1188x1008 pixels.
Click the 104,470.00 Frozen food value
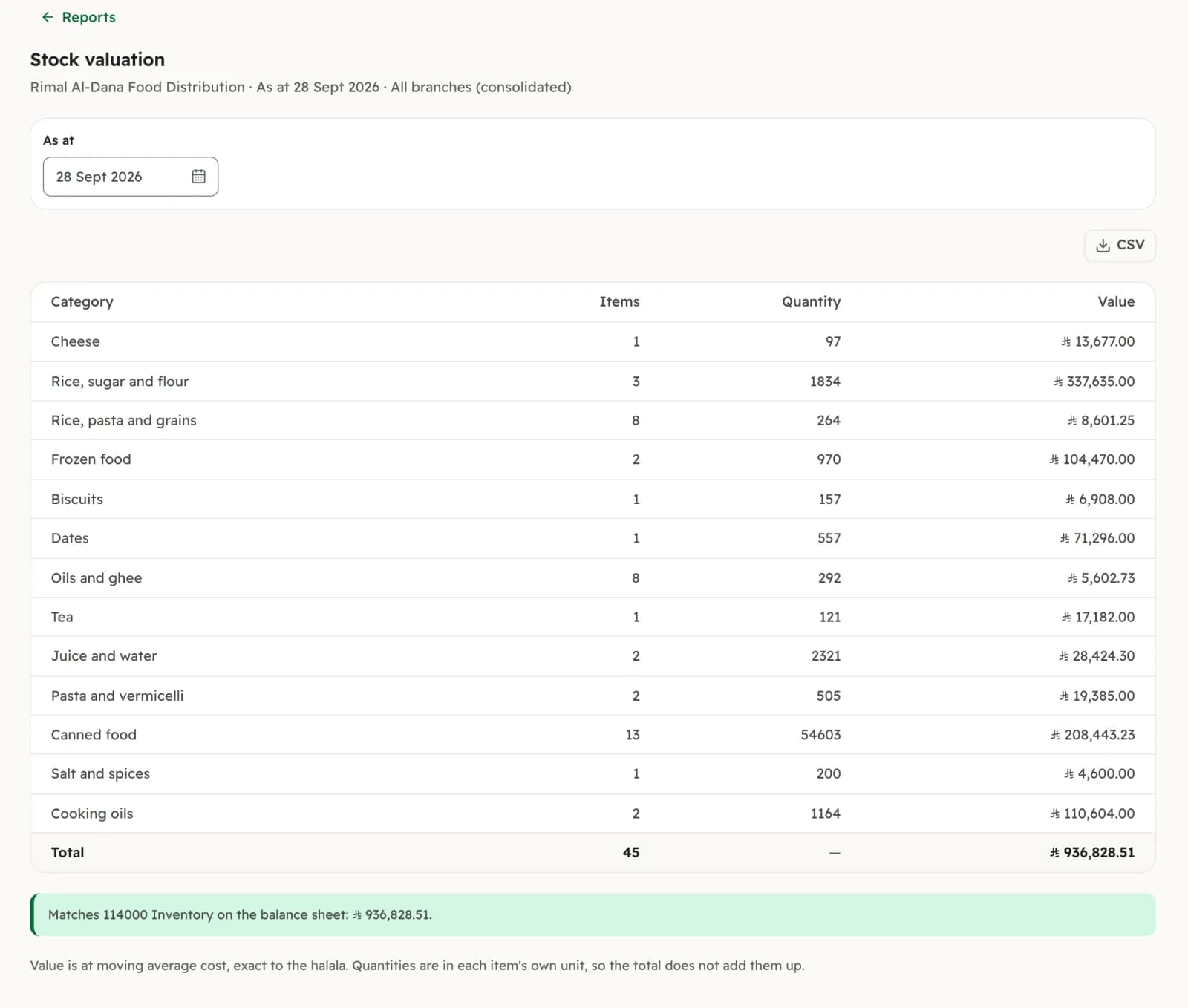click(1091, 459)
